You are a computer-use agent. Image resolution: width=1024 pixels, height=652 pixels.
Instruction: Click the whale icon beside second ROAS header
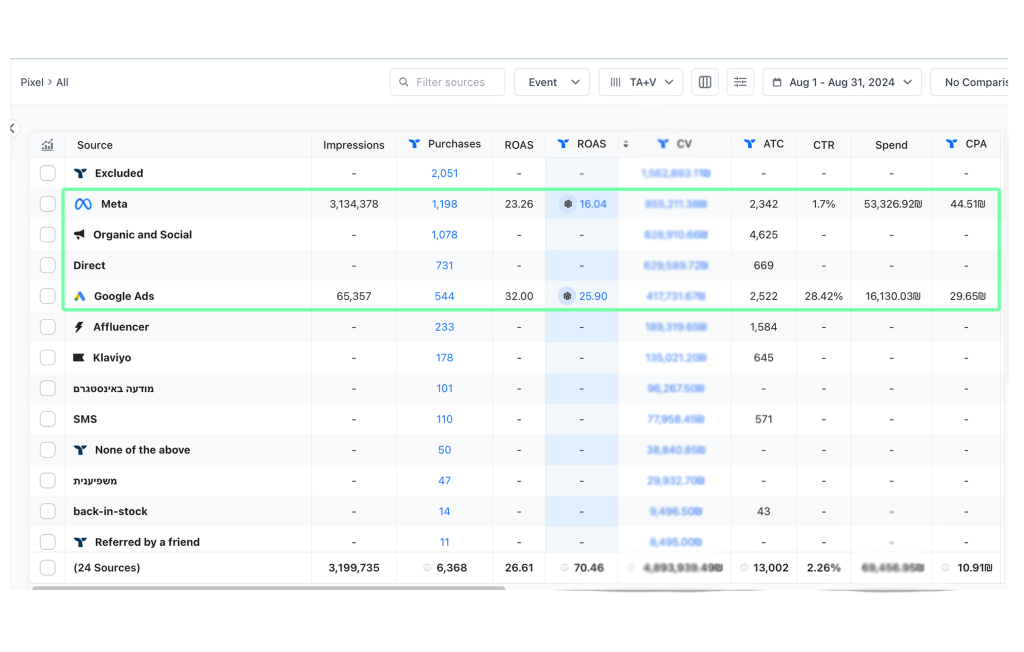(x=563, y=144)
